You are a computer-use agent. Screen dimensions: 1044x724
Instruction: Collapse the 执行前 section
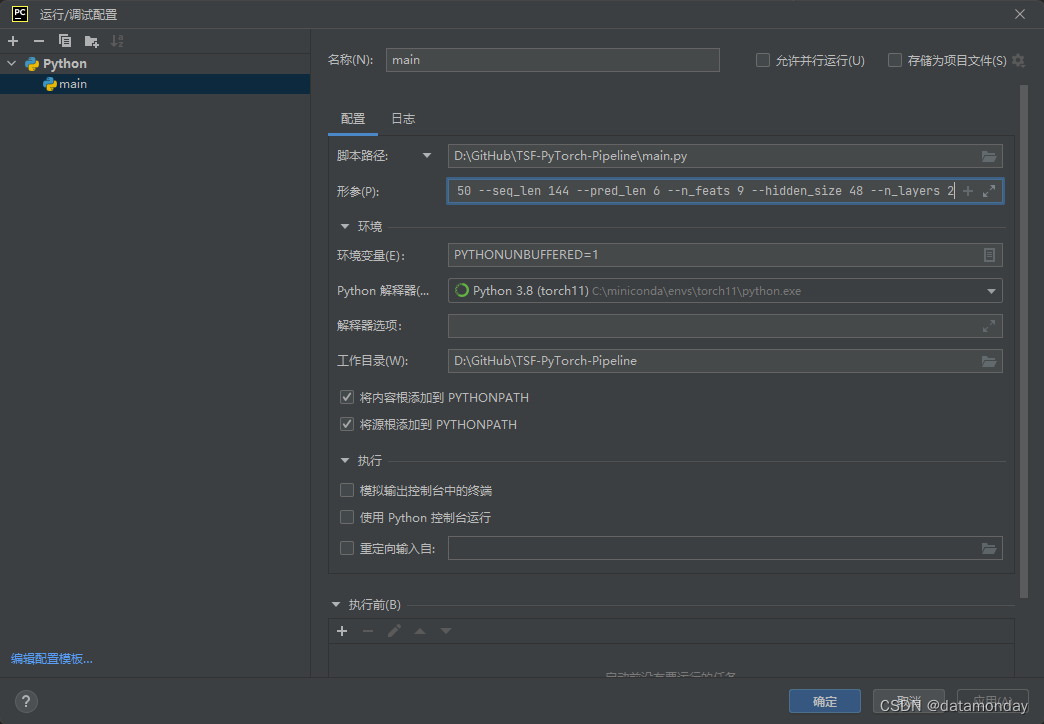pos(336,605)
